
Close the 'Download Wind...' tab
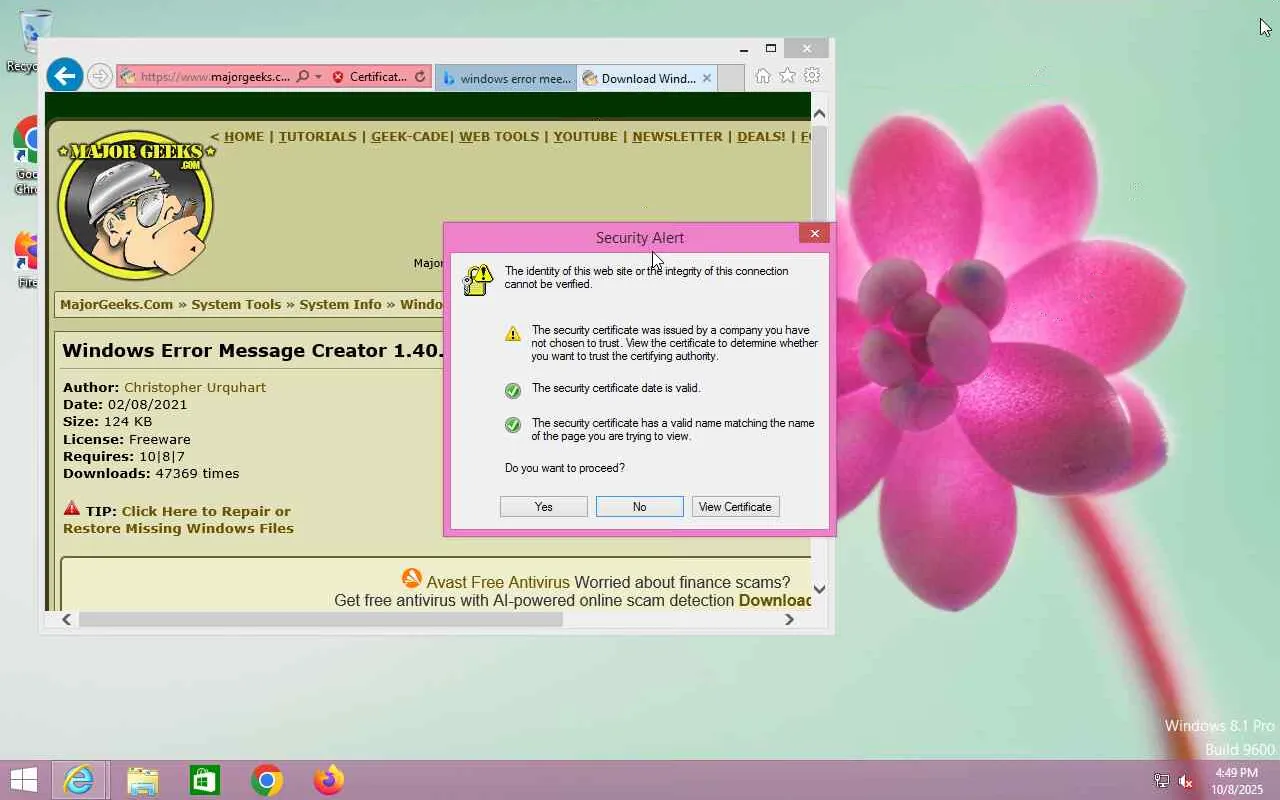pyautogui.click(x=707, y=78)
